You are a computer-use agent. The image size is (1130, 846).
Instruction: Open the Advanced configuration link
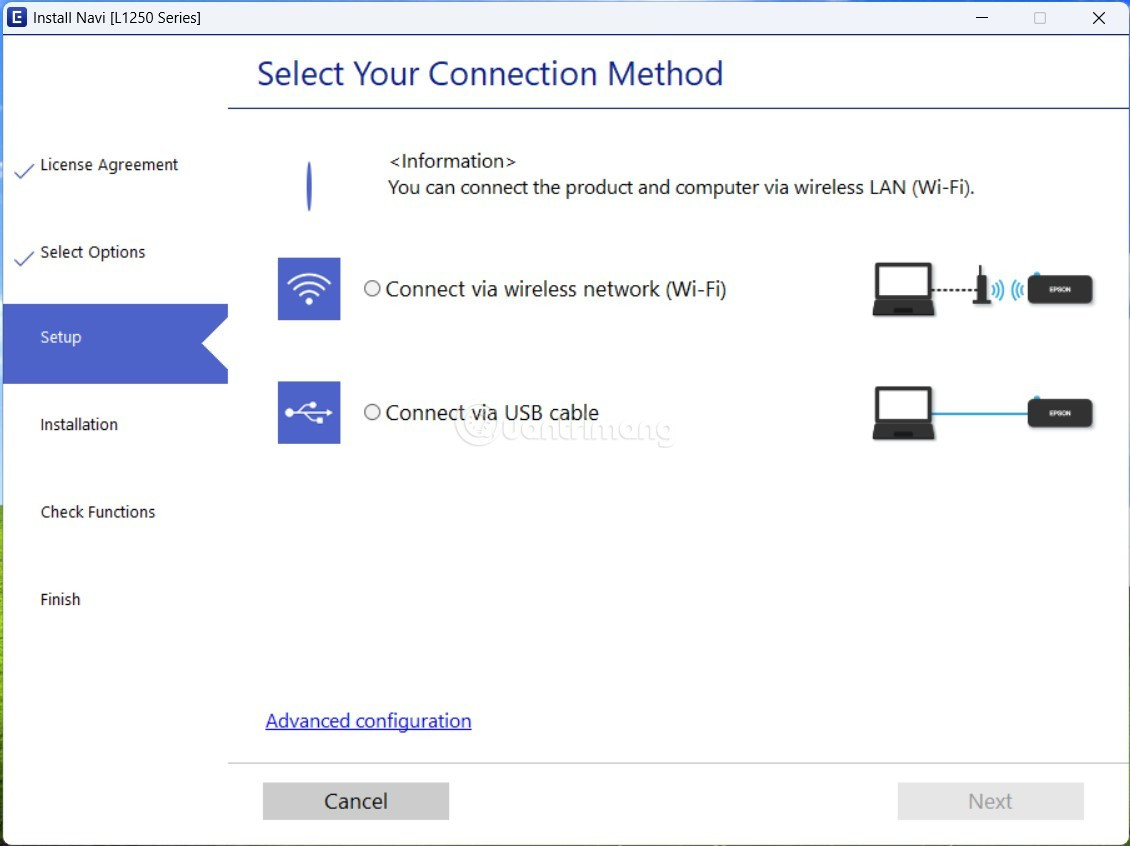pos(368,721)
